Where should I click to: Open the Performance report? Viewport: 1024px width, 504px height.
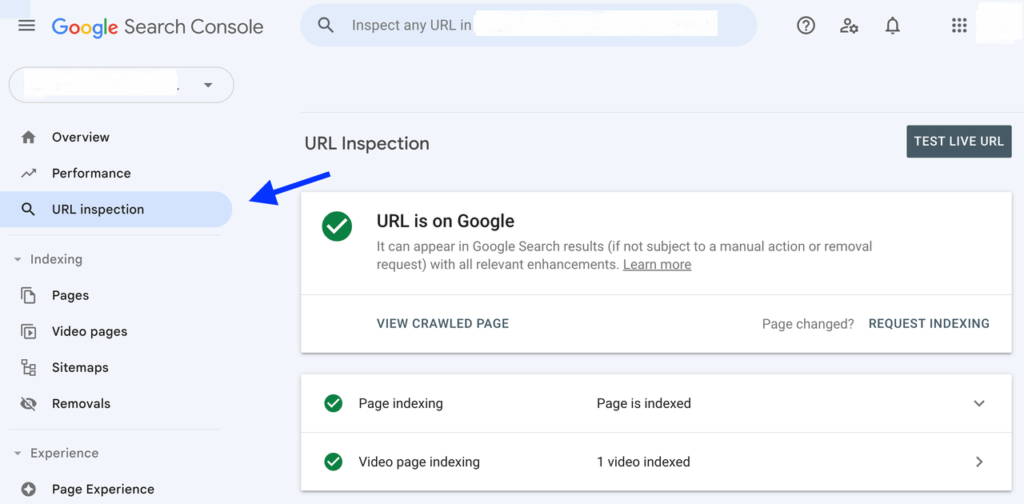[91, 174]
